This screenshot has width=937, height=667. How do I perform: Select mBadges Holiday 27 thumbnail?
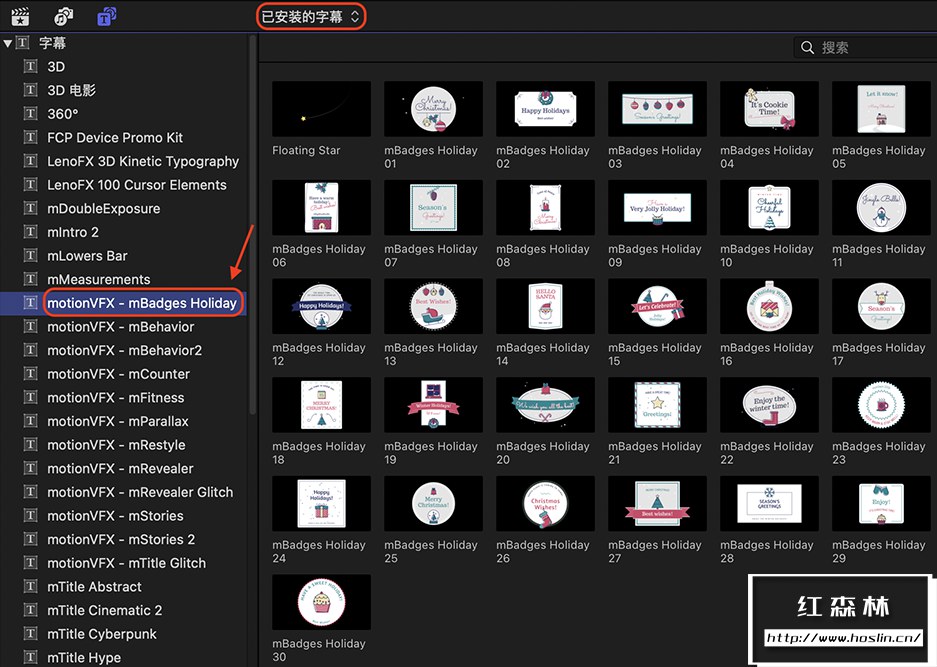click(x=657, y=504)
